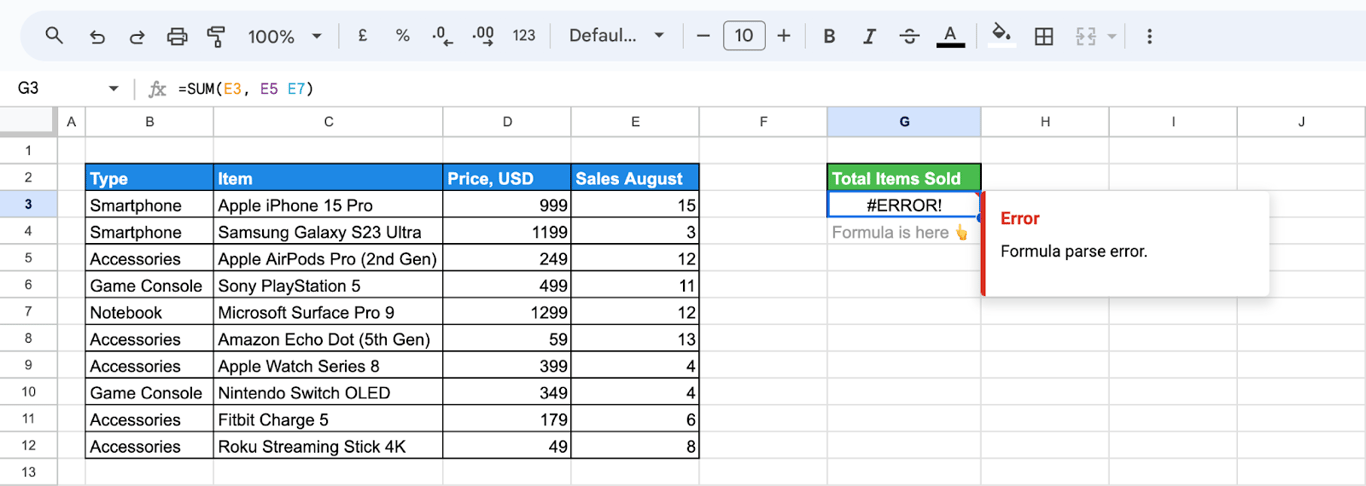This screenshot has width=1366, height=486.
Task: Toggle bold formatting
Action: (829, 36)
